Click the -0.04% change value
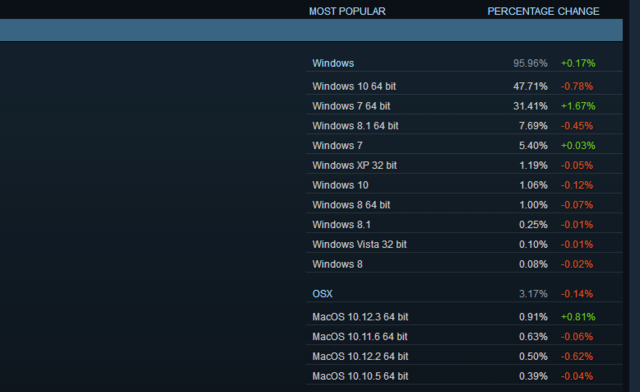 [x=577, y=376]
